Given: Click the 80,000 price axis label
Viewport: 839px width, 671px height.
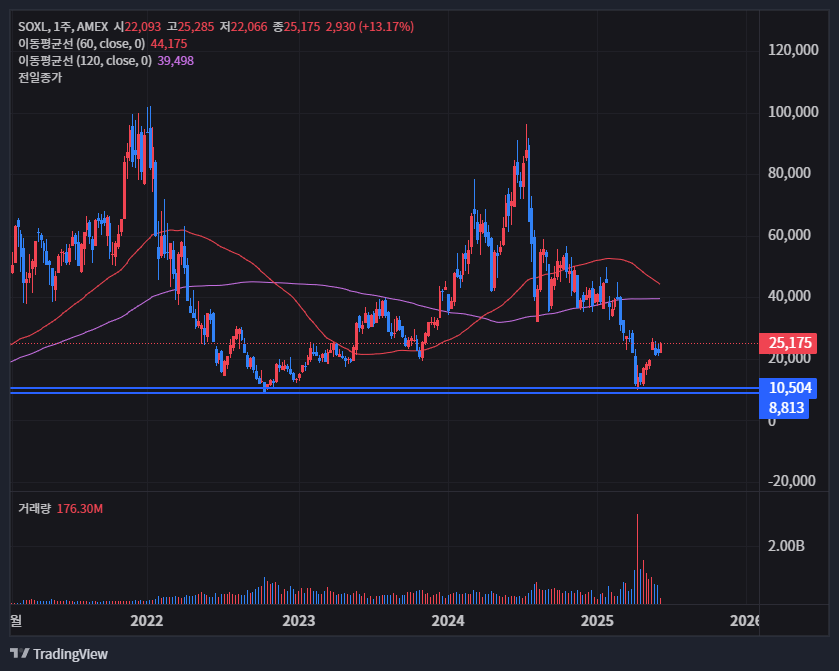Looking at the screenshot, I should pos(789,173).
